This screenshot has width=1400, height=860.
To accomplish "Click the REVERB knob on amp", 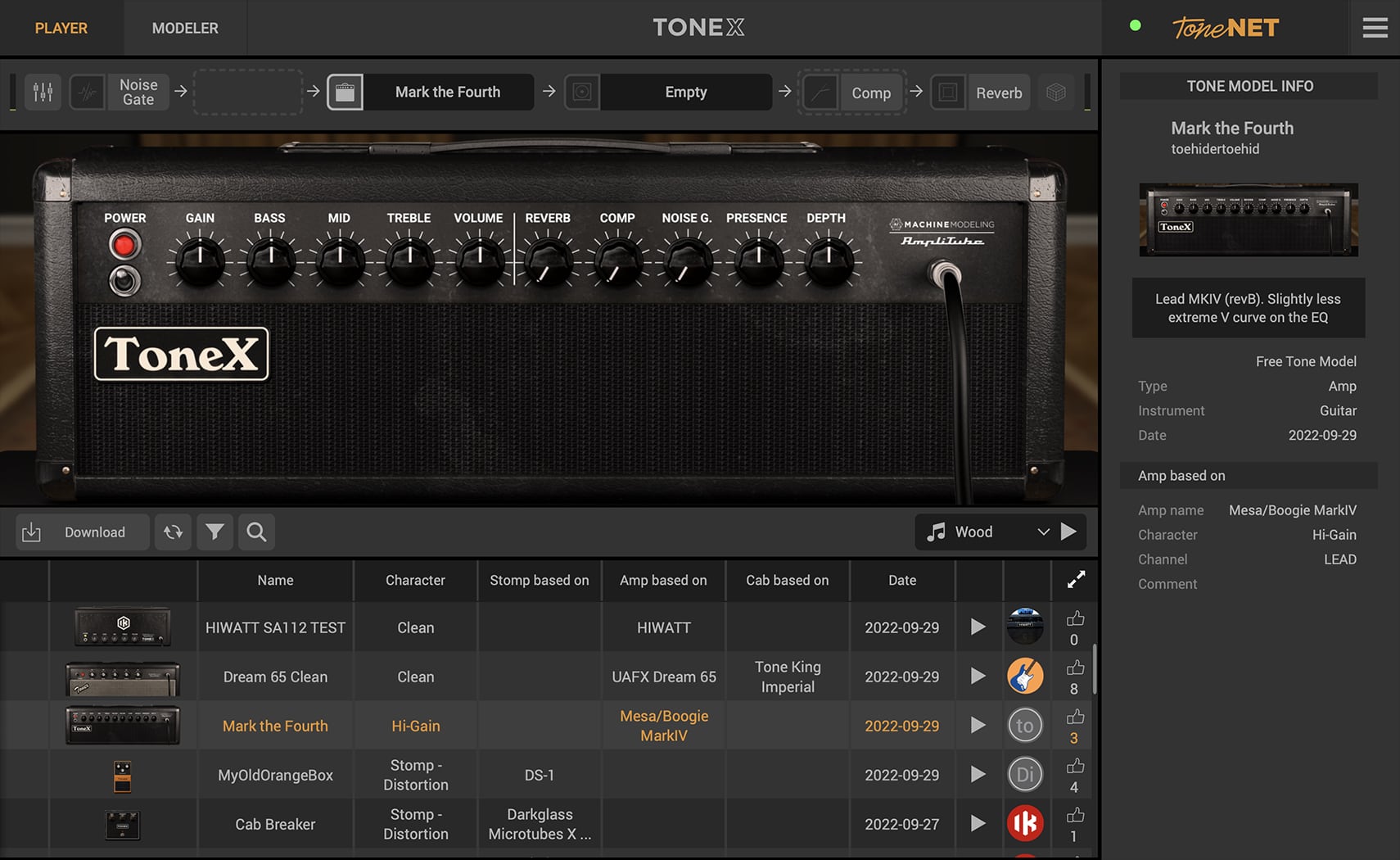I will click(549, 260).
